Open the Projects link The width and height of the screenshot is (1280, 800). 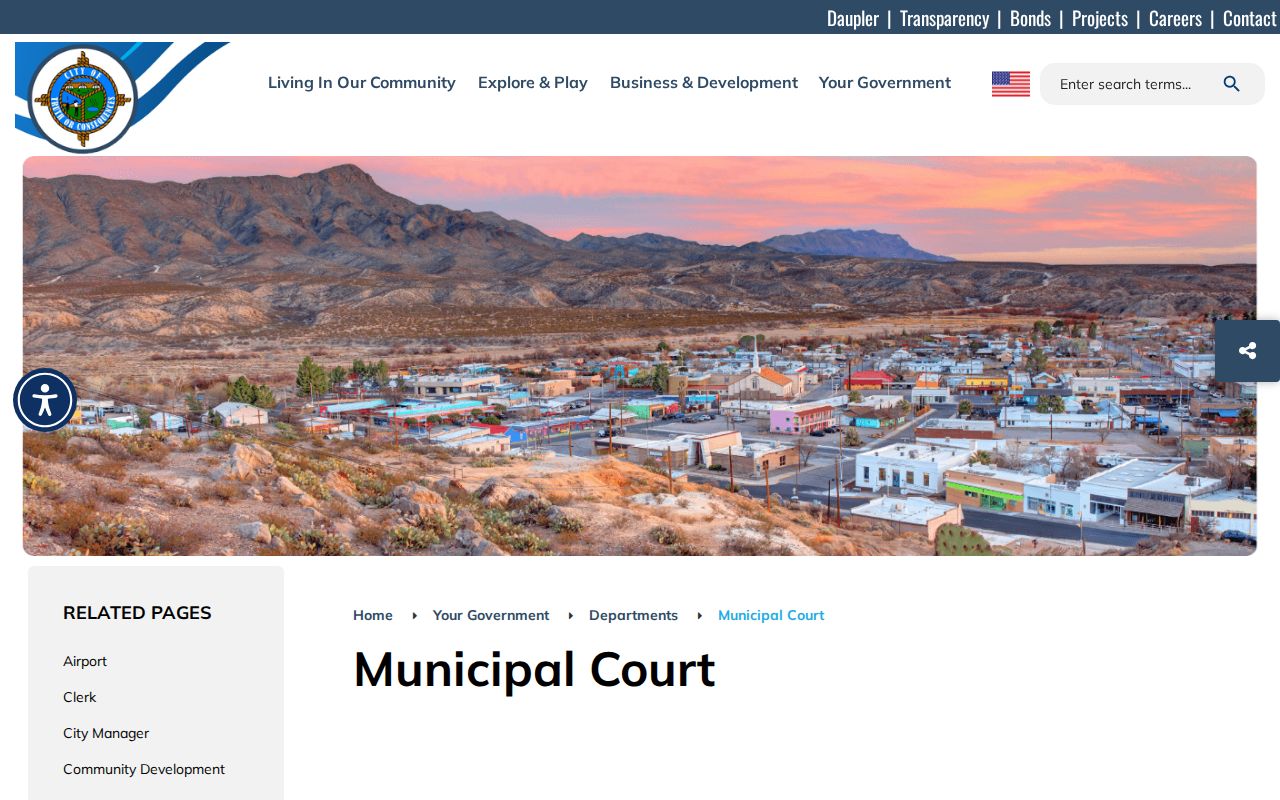click(1100, 18)
